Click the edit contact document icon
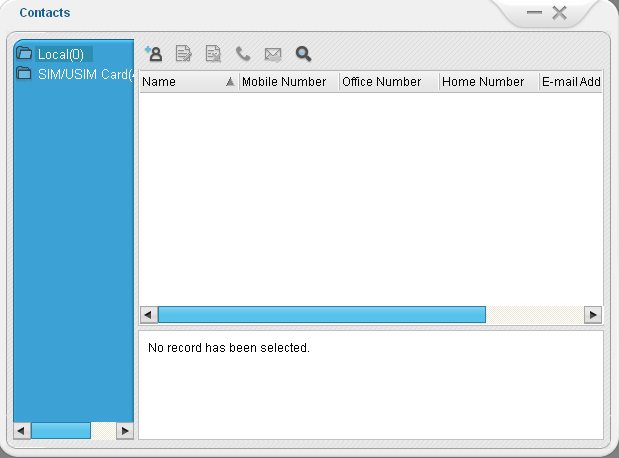The height and width of the screenshot is (458, 619). tap(183, 54)
